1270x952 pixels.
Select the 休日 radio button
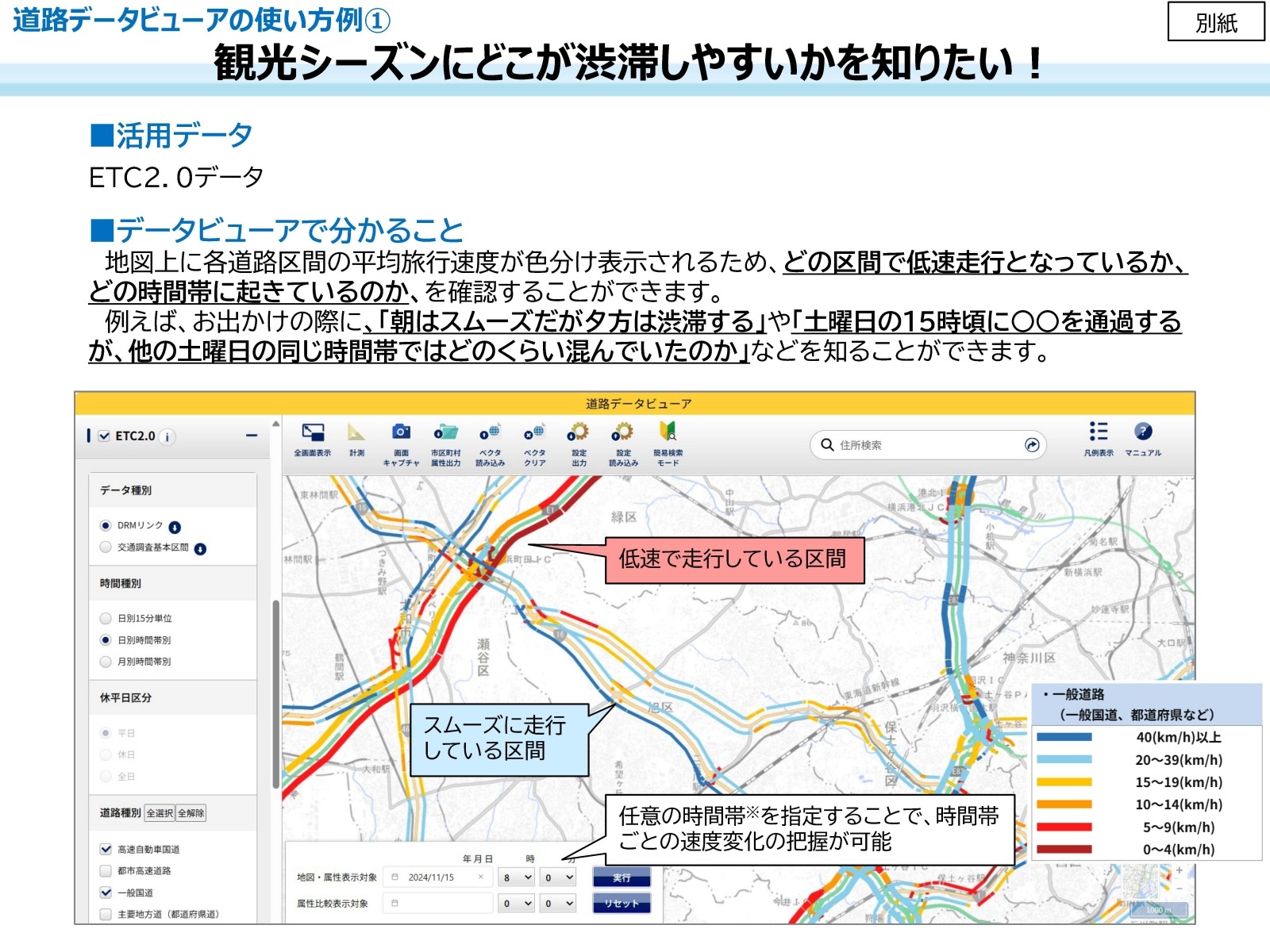106,754
